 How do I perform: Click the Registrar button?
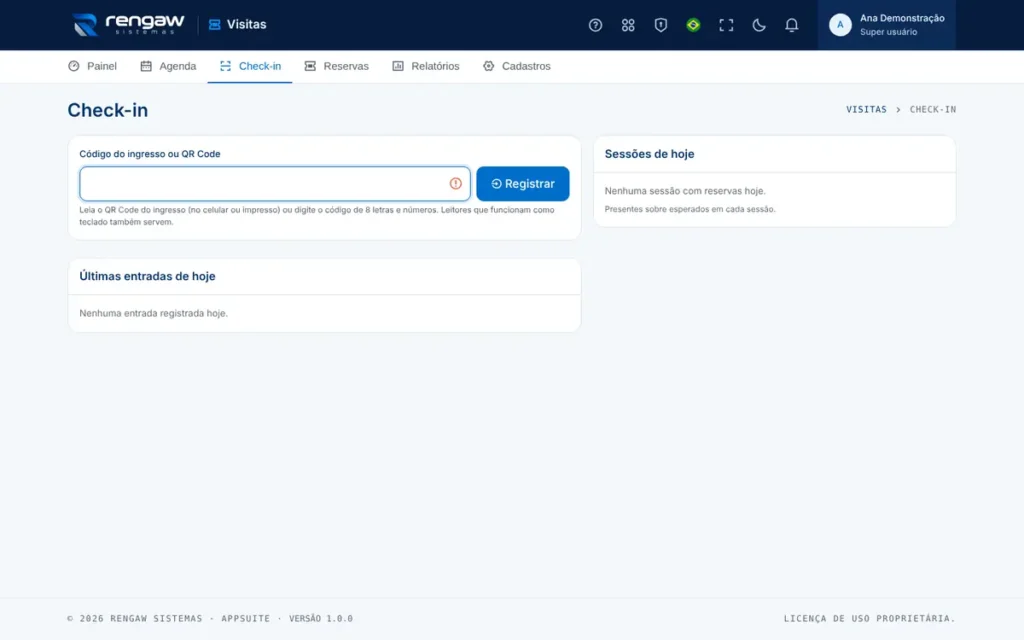pyautogui.click(x=522, y=184)
